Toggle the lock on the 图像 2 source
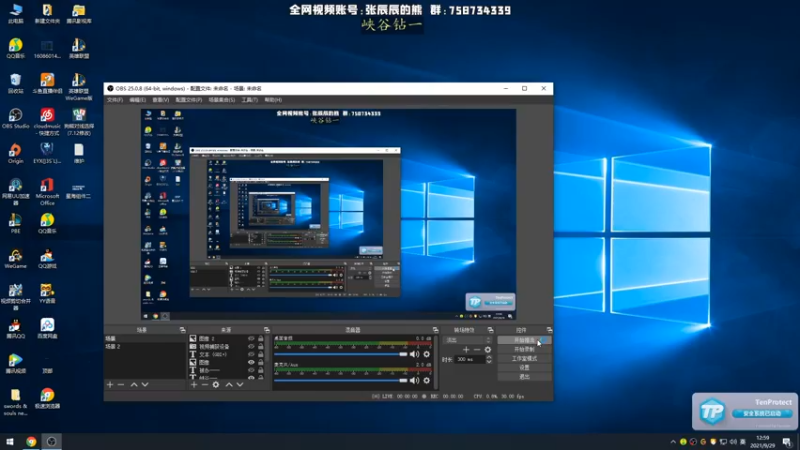This screenshot has width=800, height=450. [261, 338]
